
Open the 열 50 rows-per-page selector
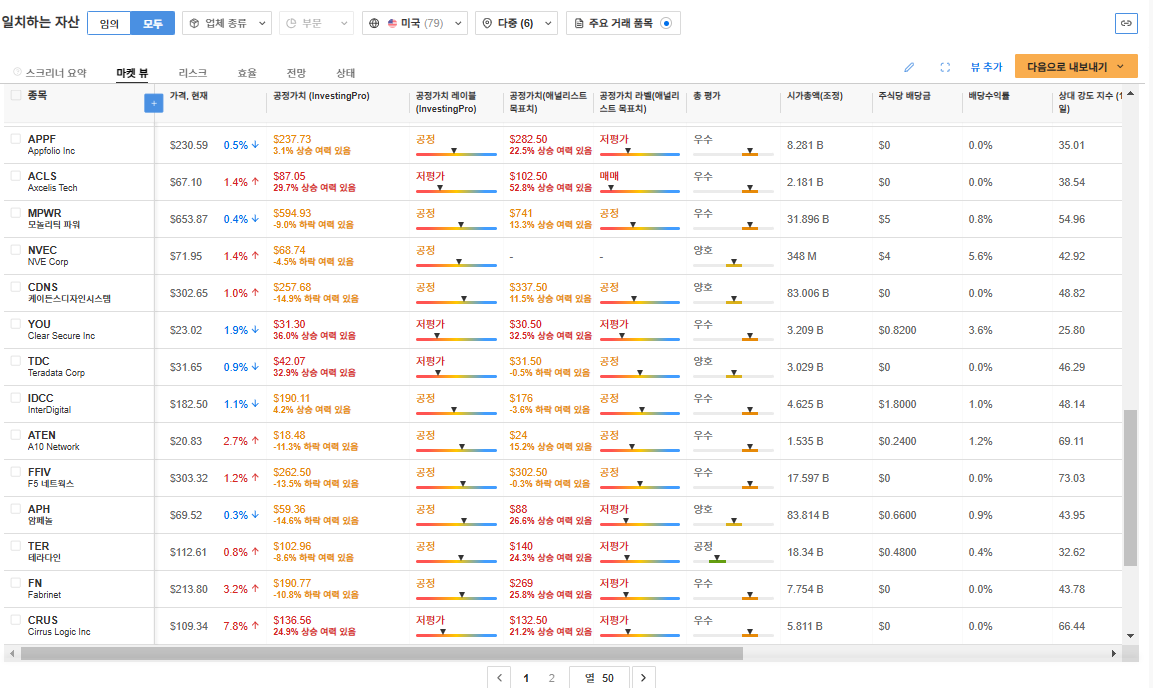tap(599, 678)
